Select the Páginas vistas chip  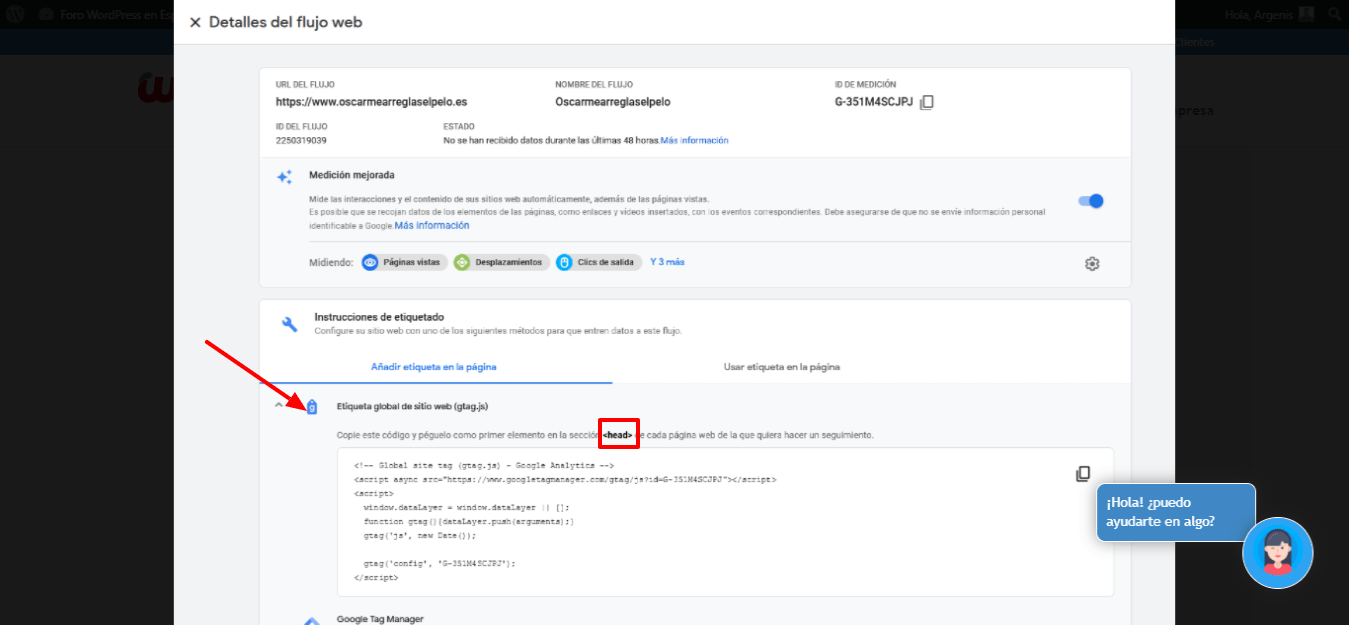(x=404, y=262)
